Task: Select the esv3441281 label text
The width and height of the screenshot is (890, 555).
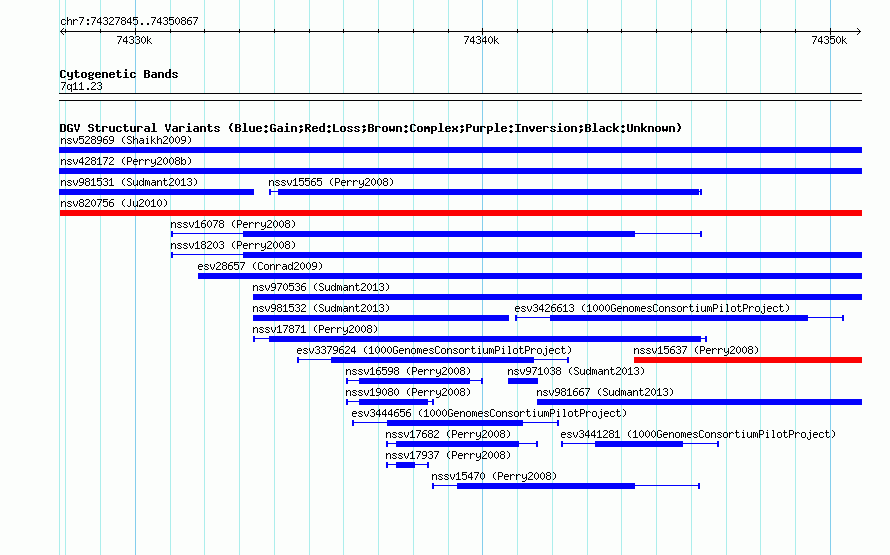Action: (698, 434)
